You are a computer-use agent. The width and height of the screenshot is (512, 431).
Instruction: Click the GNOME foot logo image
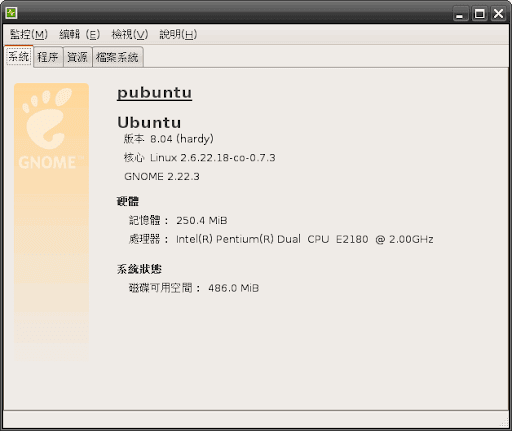click(51, 222)
